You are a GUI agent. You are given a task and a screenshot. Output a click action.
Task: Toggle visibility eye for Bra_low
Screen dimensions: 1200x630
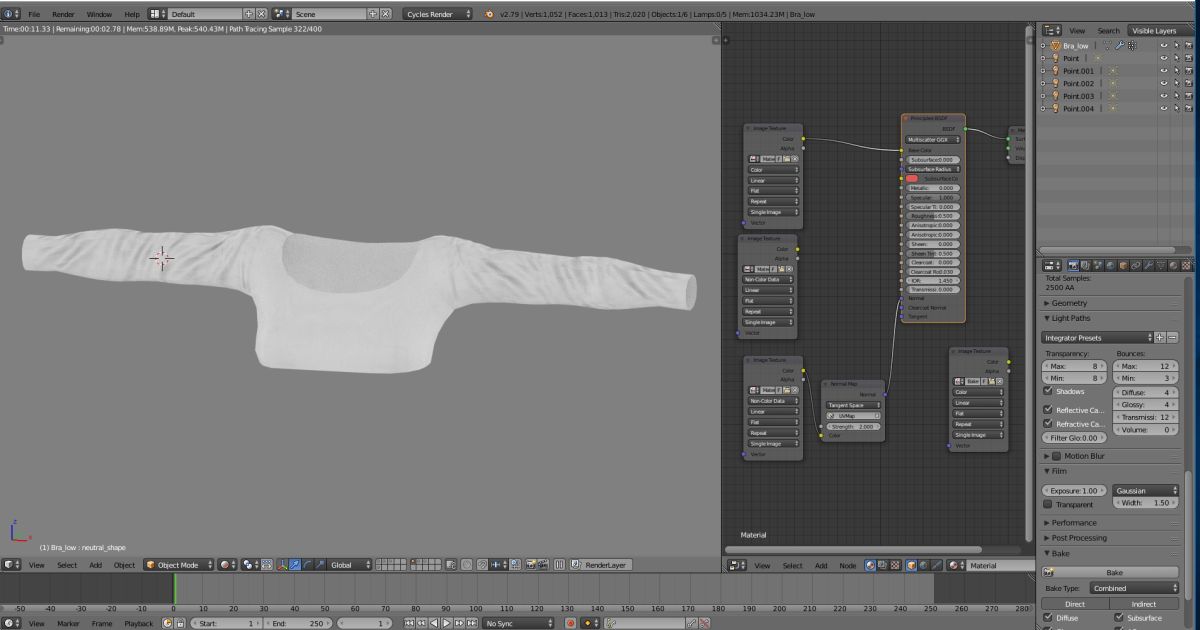click(x=1164, y=46)
